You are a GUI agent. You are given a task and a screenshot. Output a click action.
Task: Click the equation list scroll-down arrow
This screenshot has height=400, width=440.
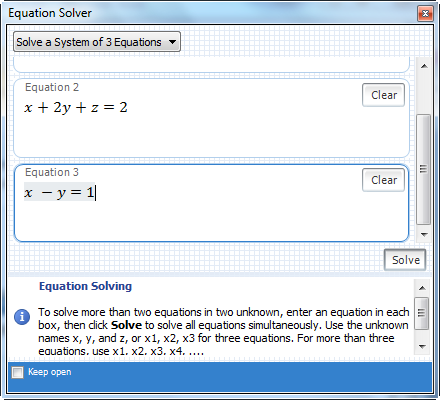coord(424,235)
